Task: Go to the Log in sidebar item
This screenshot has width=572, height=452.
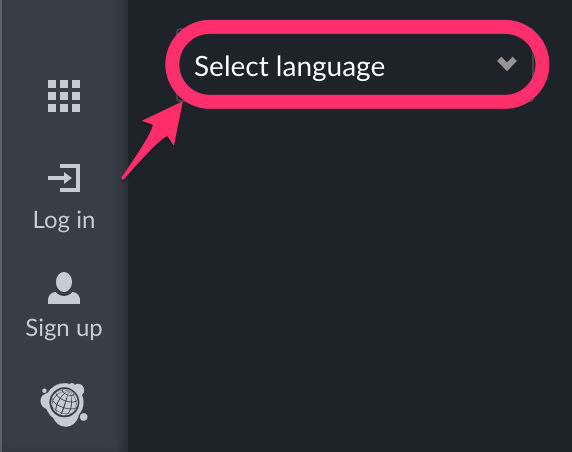Action: (x=64, y=198)
